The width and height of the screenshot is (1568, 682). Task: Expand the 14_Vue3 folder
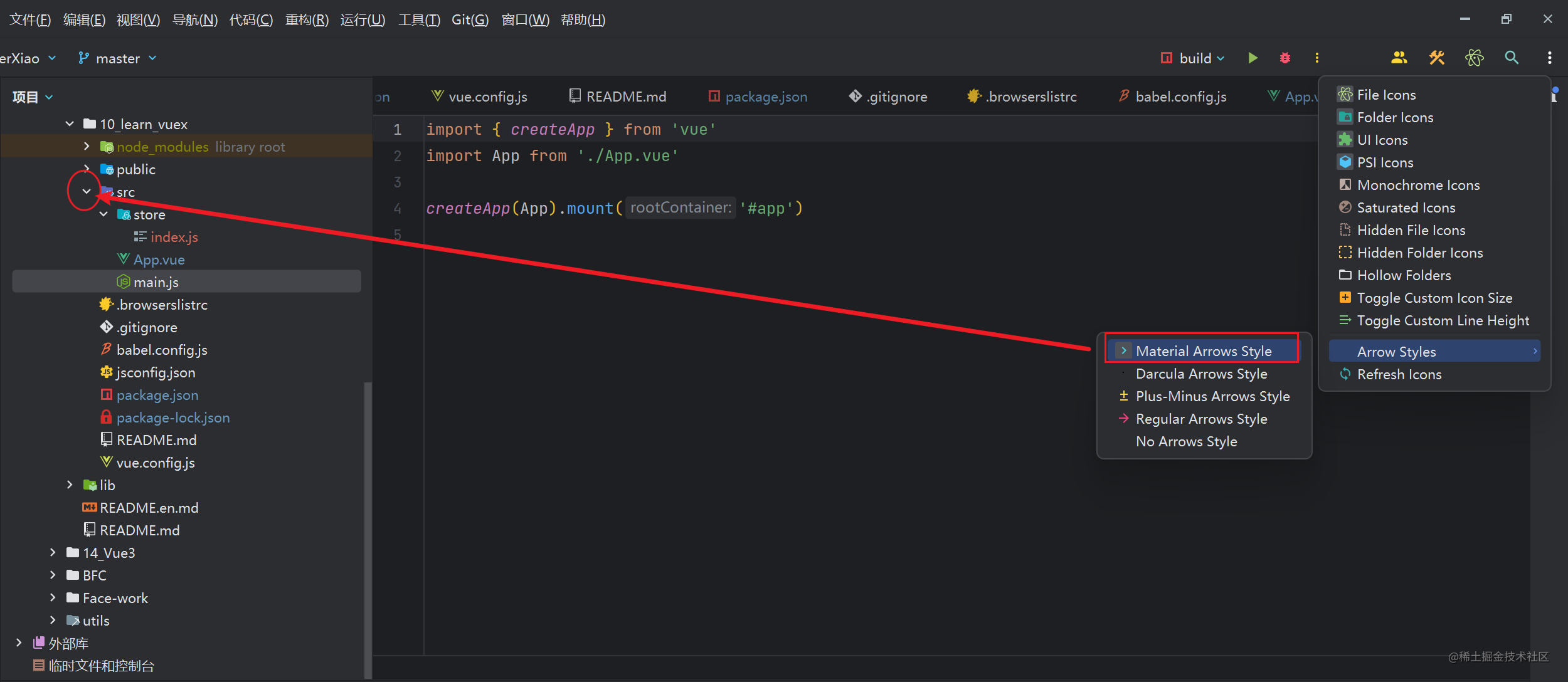(x=52, y=552)
